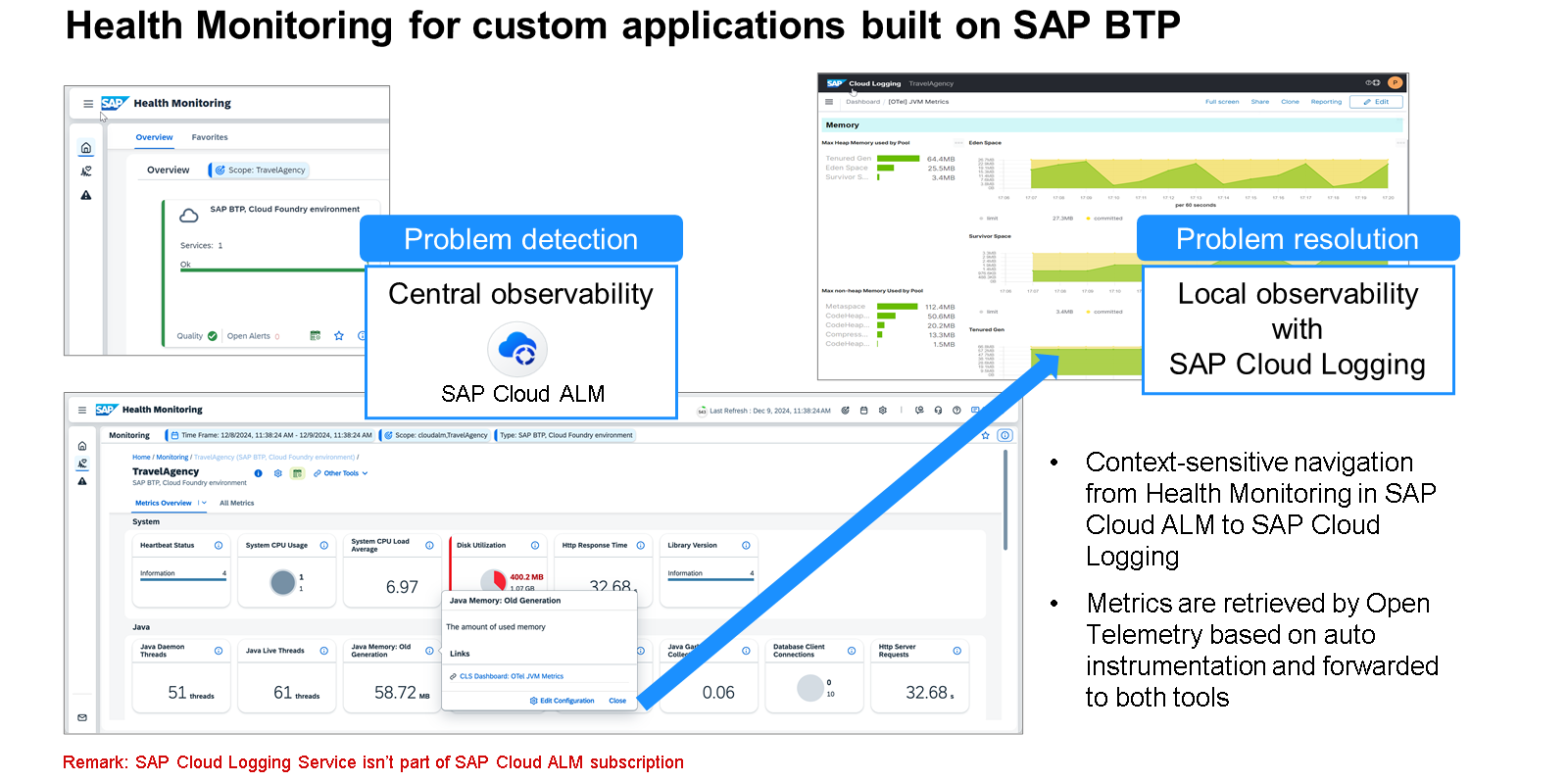1568x782 pixels.
Task: Open info icon on Database Client Connections tile
Action: tap(852, 651)
